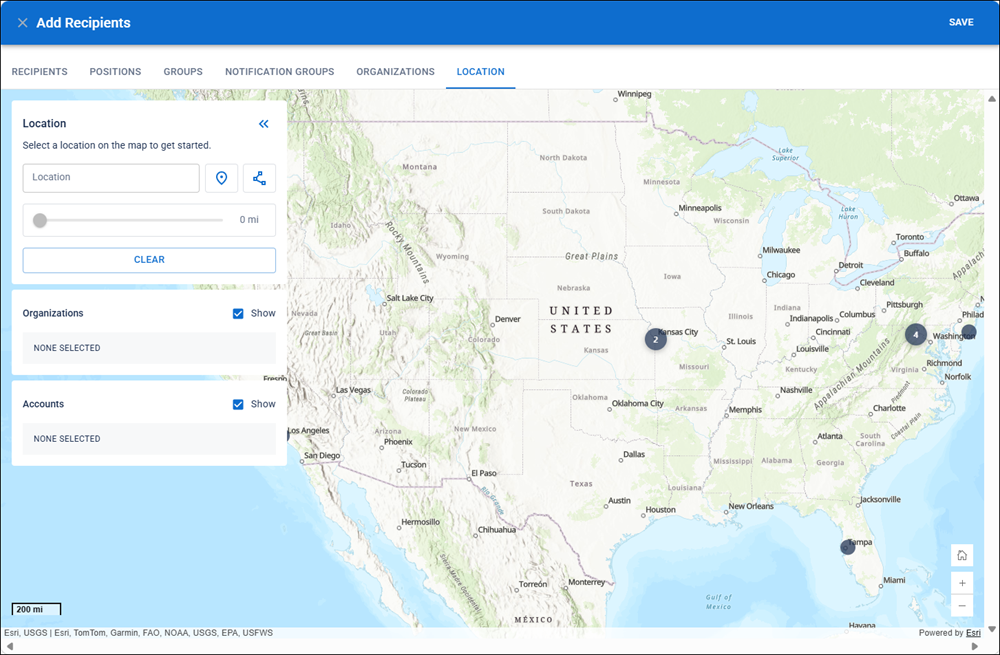
Task: Click the 200 mi scale bar
Action: [x=36, y=609]
